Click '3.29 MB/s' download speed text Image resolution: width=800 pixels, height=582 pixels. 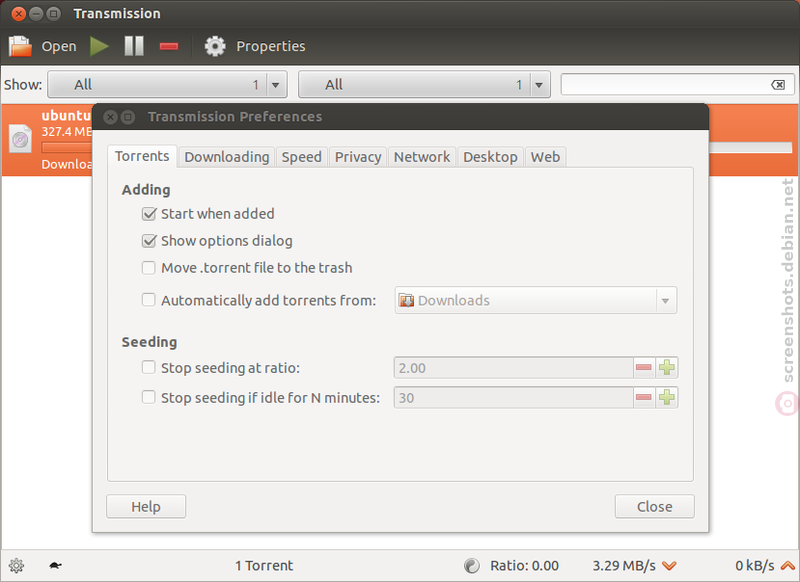click(624, 566)
